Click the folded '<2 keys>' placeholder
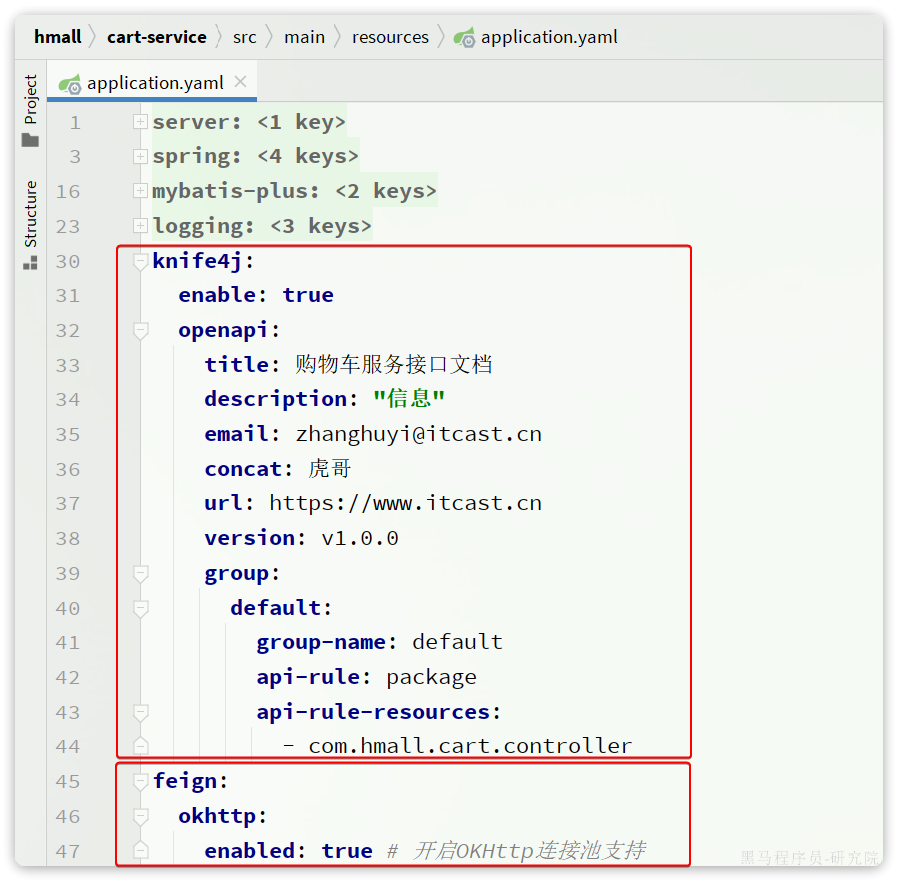The width and height of the screenshot is (898, 883). [x=386, y=191]
